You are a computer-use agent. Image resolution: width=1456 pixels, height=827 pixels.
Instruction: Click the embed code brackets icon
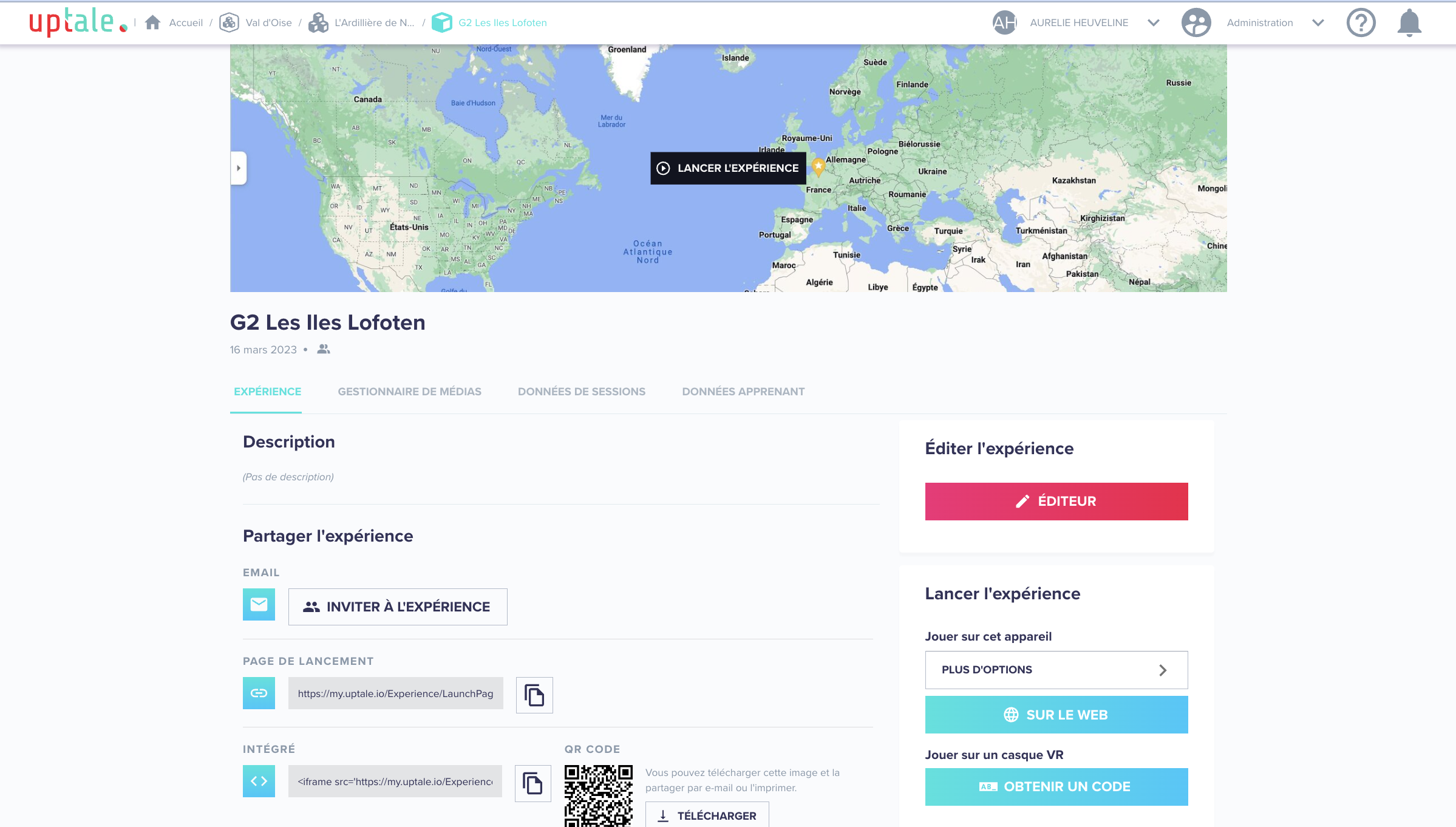tap(259, 781)
